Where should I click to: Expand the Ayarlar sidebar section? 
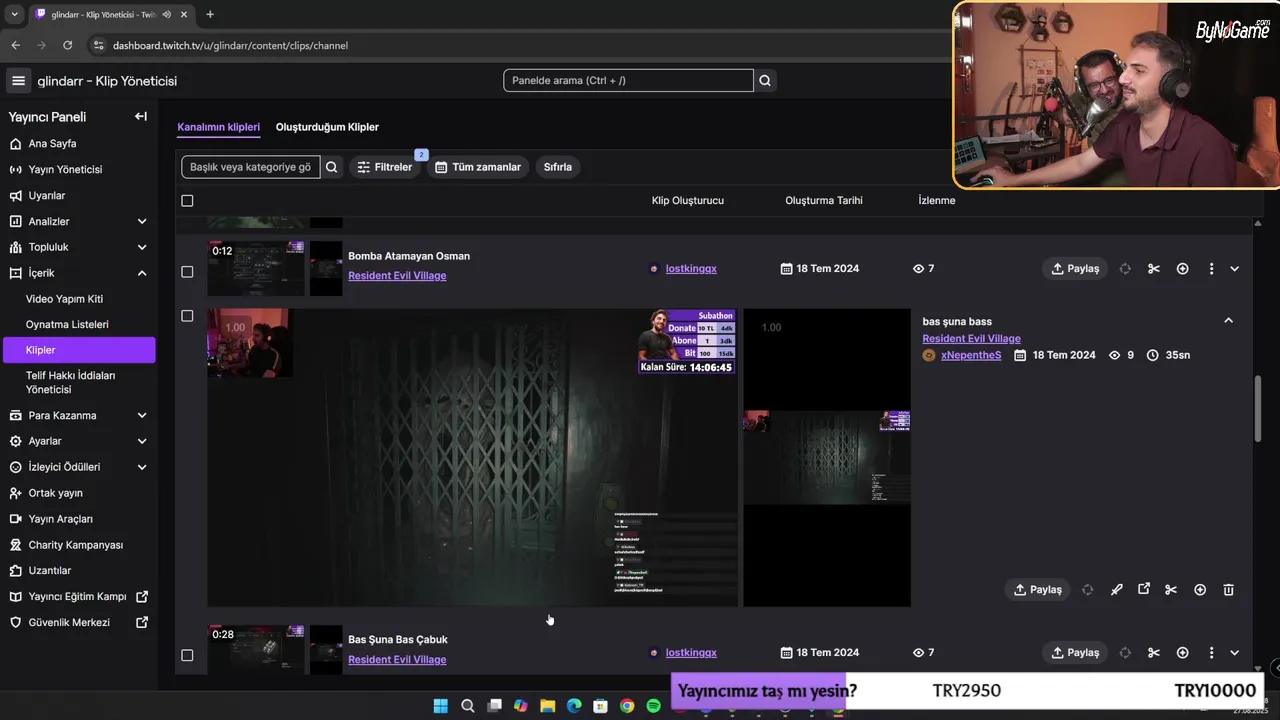pos(141,441)
